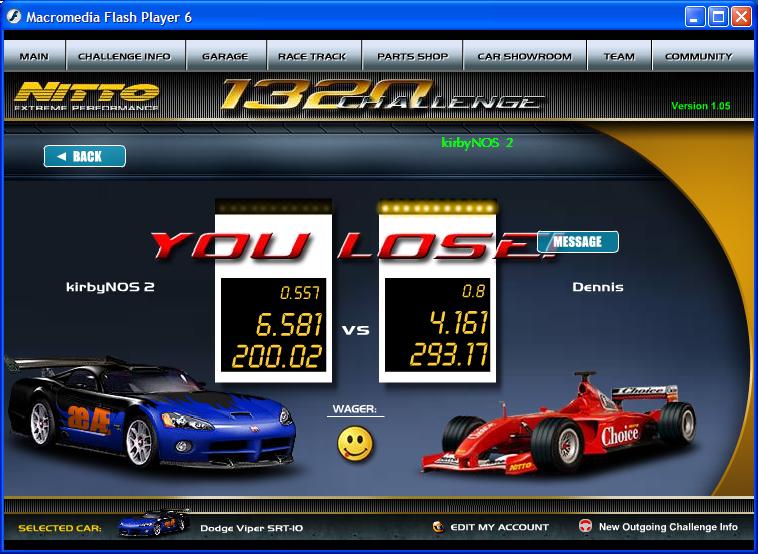Click the EDIT MY ACCOUNT link
Image resolution: width=758 pixels, height=554 pixels.
499,527
